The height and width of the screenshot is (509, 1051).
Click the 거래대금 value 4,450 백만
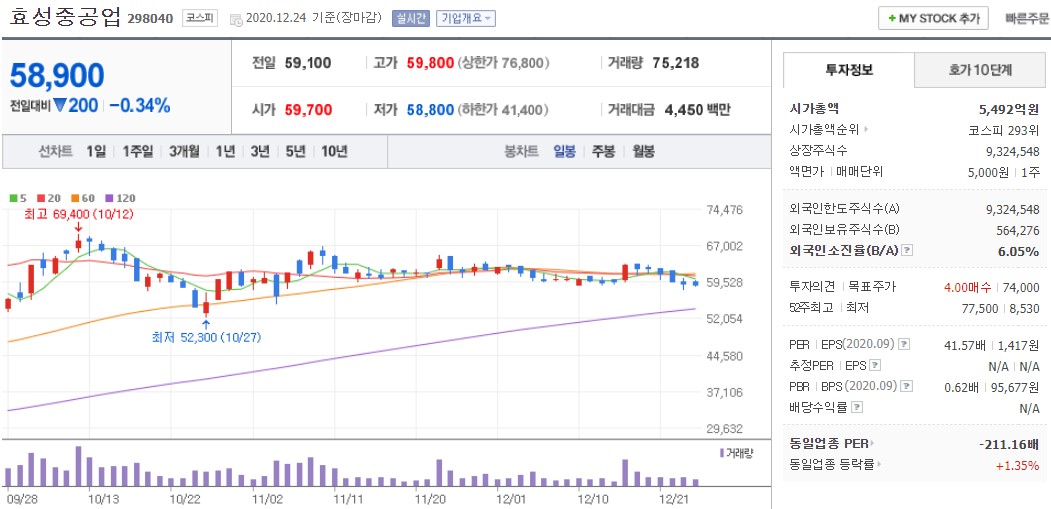[x=697, y=109]
